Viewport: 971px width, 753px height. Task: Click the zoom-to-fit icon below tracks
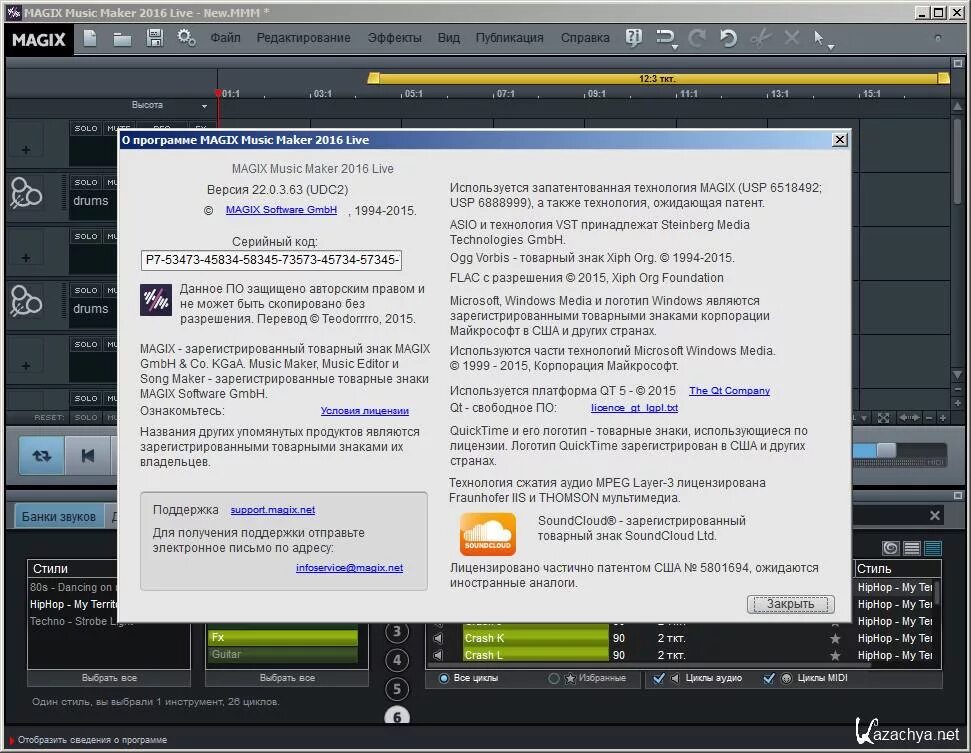(884, 418)
